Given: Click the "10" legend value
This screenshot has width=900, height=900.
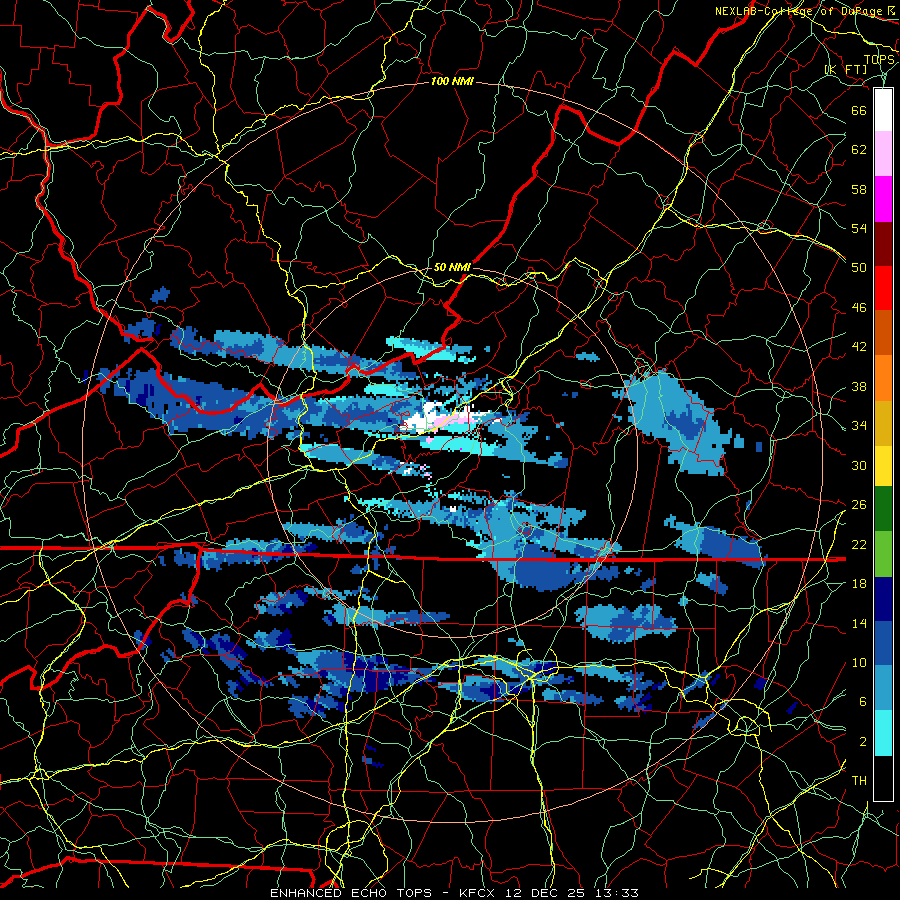Looking at the screenshot, I should pos(859,662).
